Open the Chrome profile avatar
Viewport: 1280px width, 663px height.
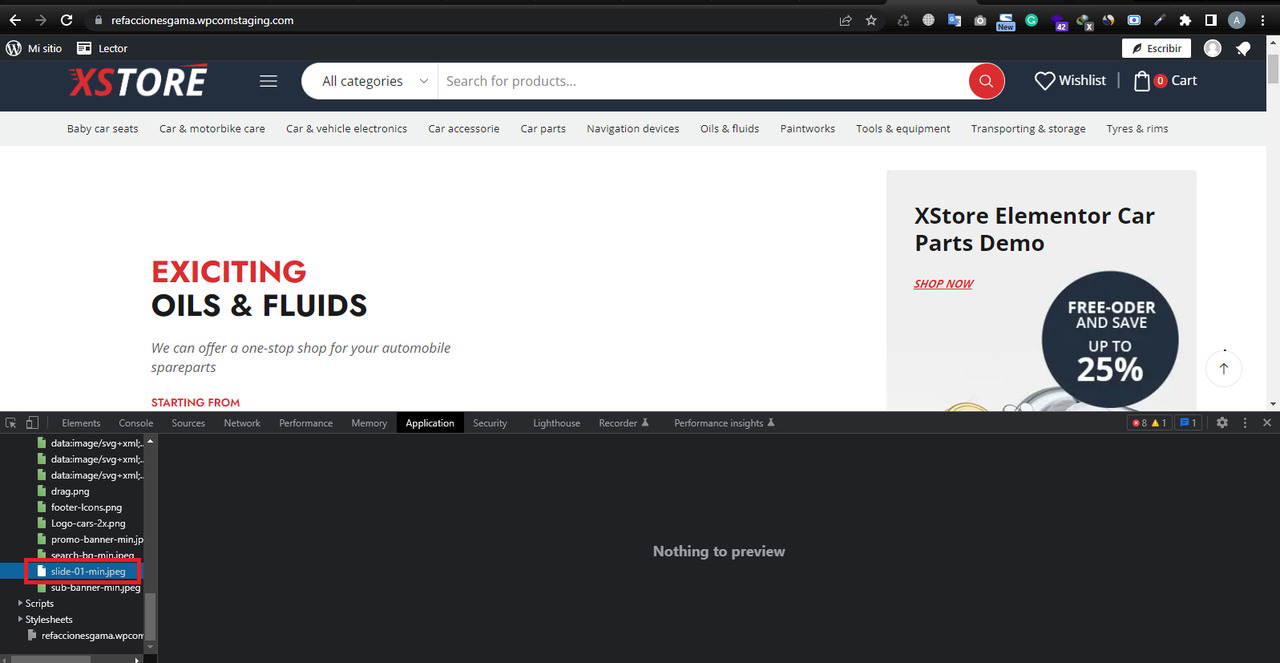click(1237, 20)
